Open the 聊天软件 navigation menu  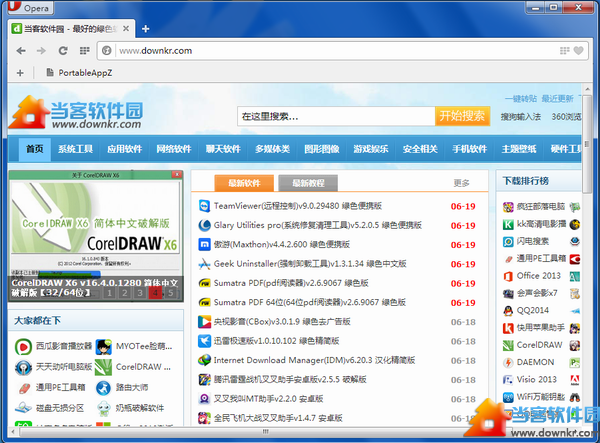tap(223, 149)
